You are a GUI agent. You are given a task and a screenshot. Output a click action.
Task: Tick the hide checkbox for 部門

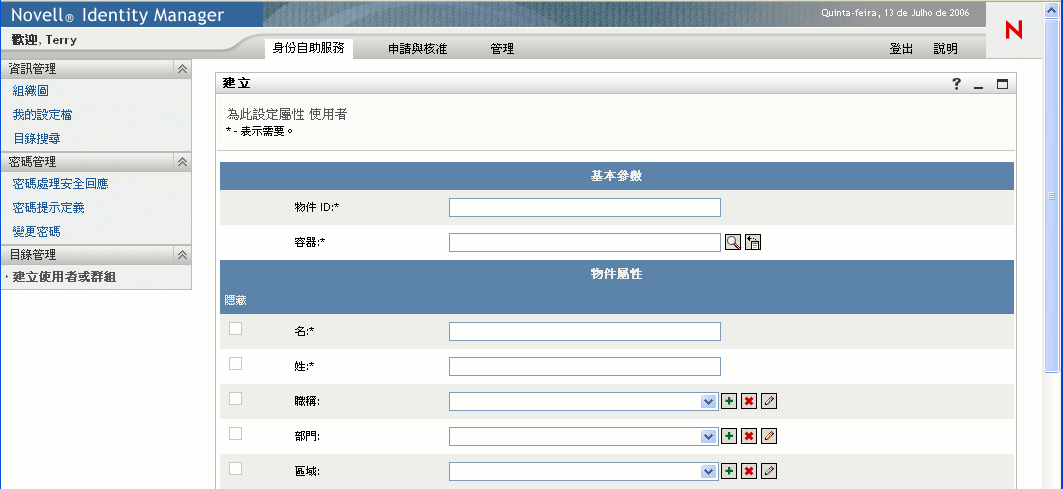(235, 433)
